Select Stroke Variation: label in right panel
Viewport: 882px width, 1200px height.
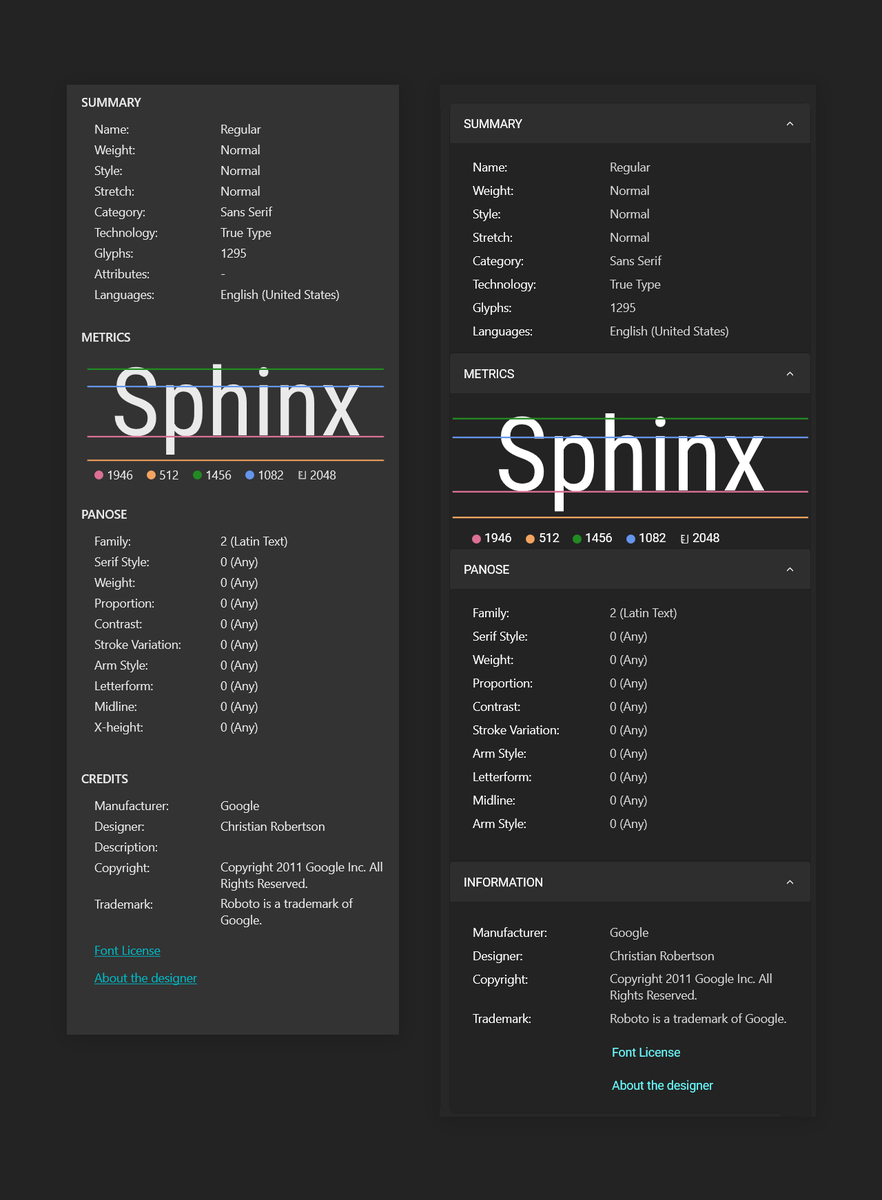pos(516,731)
